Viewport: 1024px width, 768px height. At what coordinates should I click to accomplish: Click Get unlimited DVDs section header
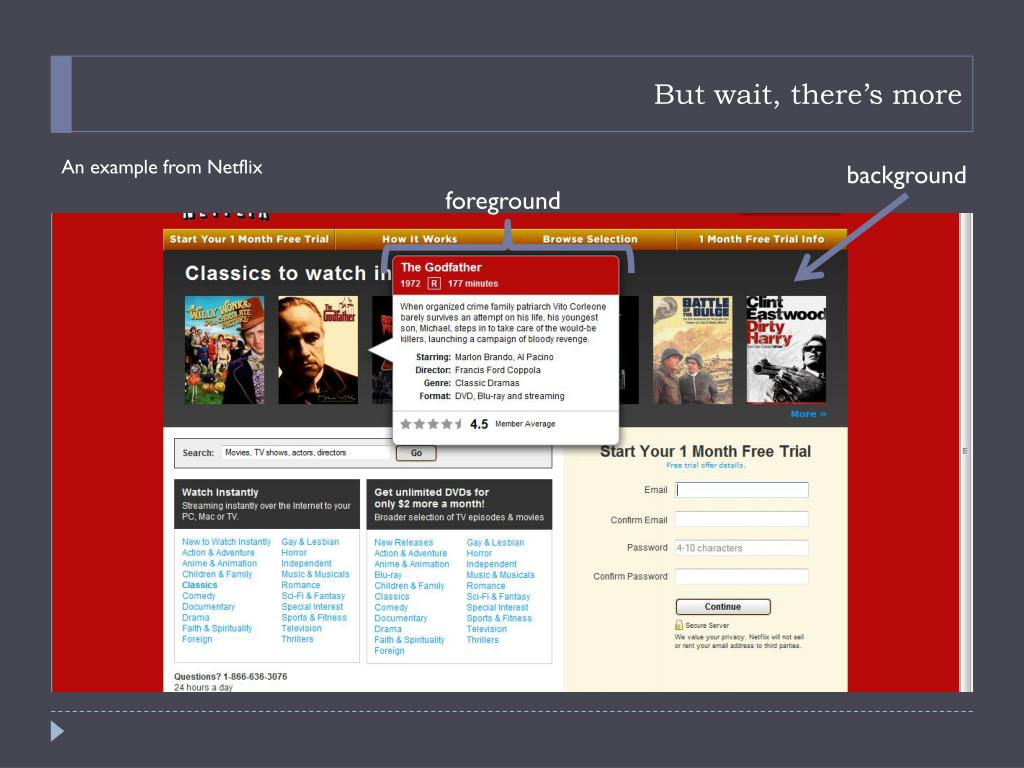click(x=459, y=504)
